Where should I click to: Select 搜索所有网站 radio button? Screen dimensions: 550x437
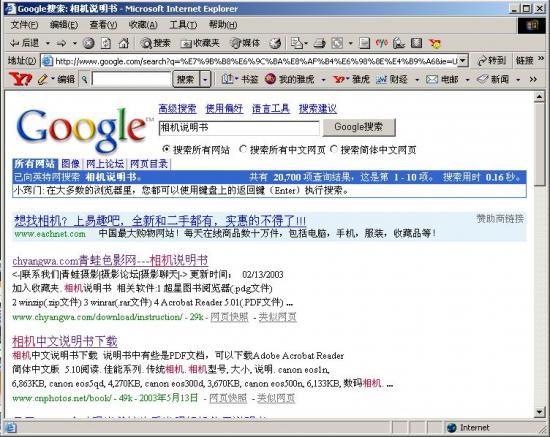coord(166,149)
